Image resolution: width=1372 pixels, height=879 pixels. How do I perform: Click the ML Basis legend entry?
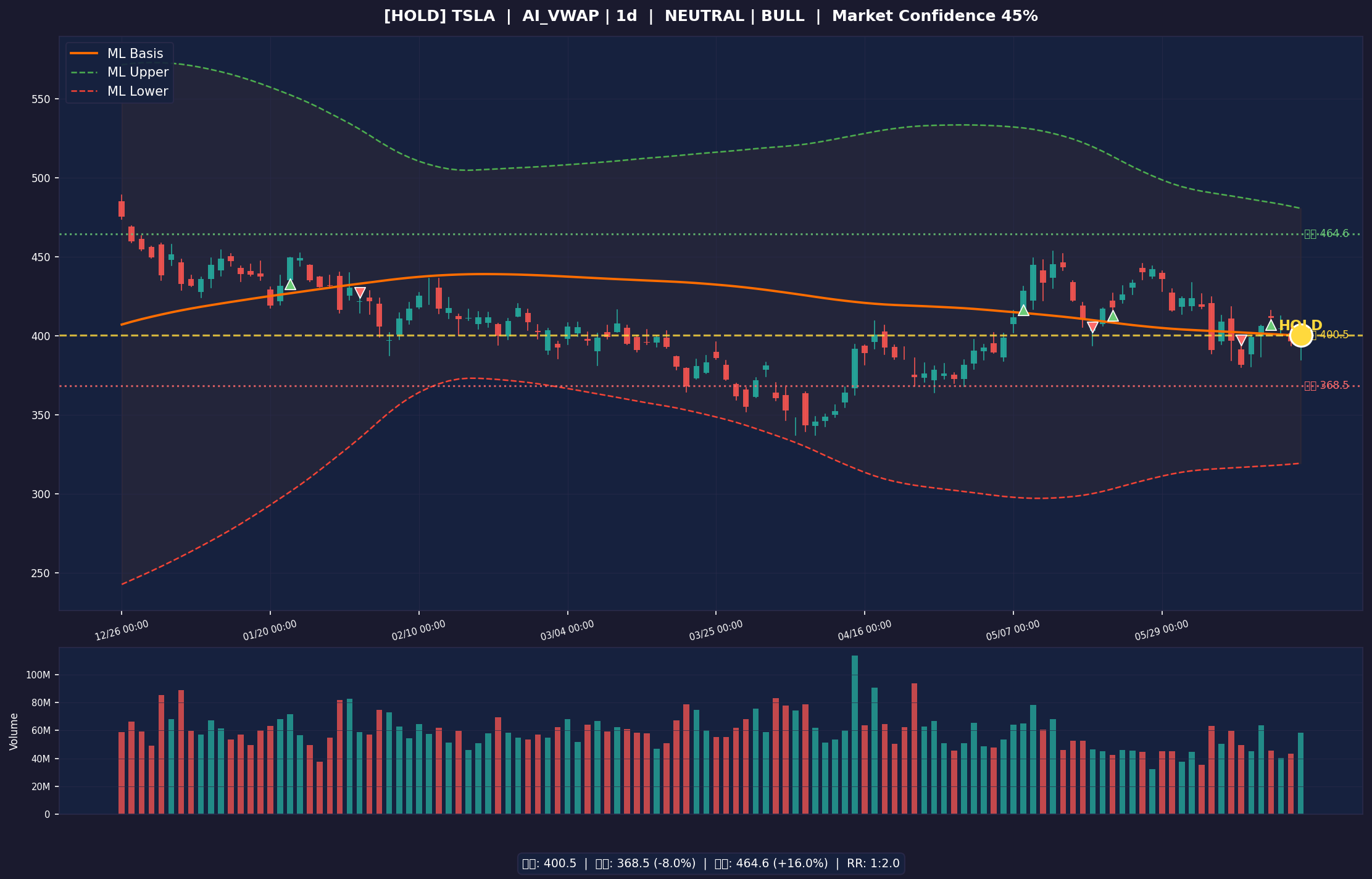click(x=117, y=54)
